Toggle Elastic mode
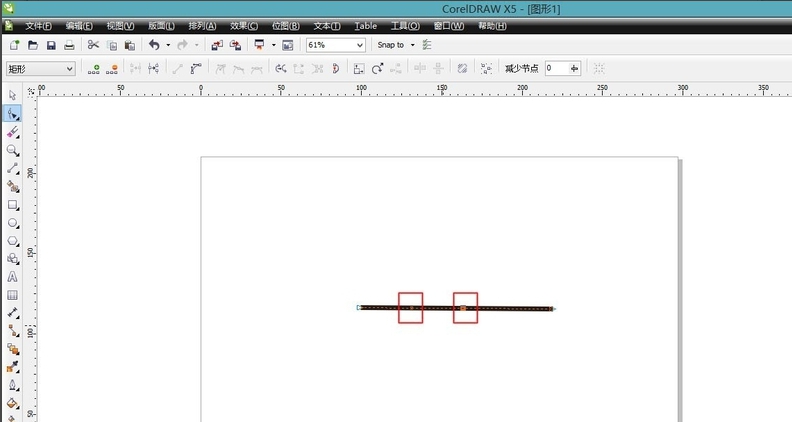The image size is (792, 422). pos(462,69)
